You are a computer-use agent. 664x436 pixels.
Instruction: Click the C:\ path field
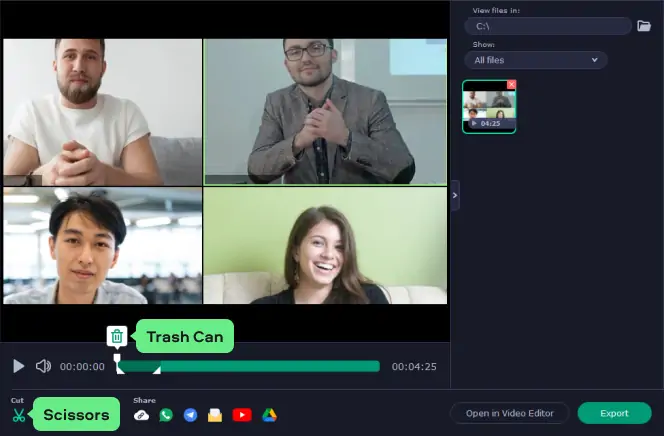point(548,26)
